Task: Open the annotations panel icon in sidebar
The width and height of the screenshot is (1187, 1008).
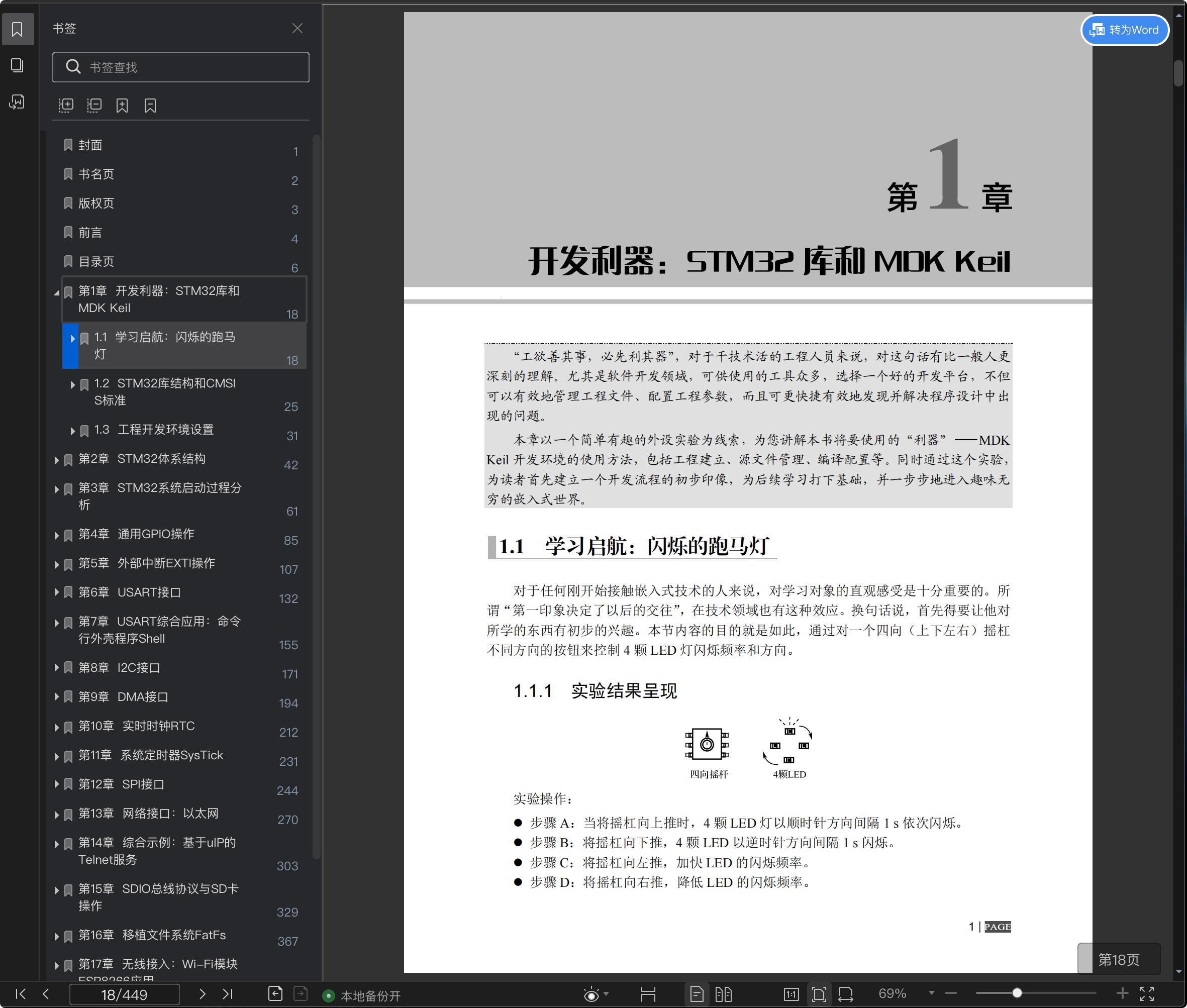Action: [18, 102]
